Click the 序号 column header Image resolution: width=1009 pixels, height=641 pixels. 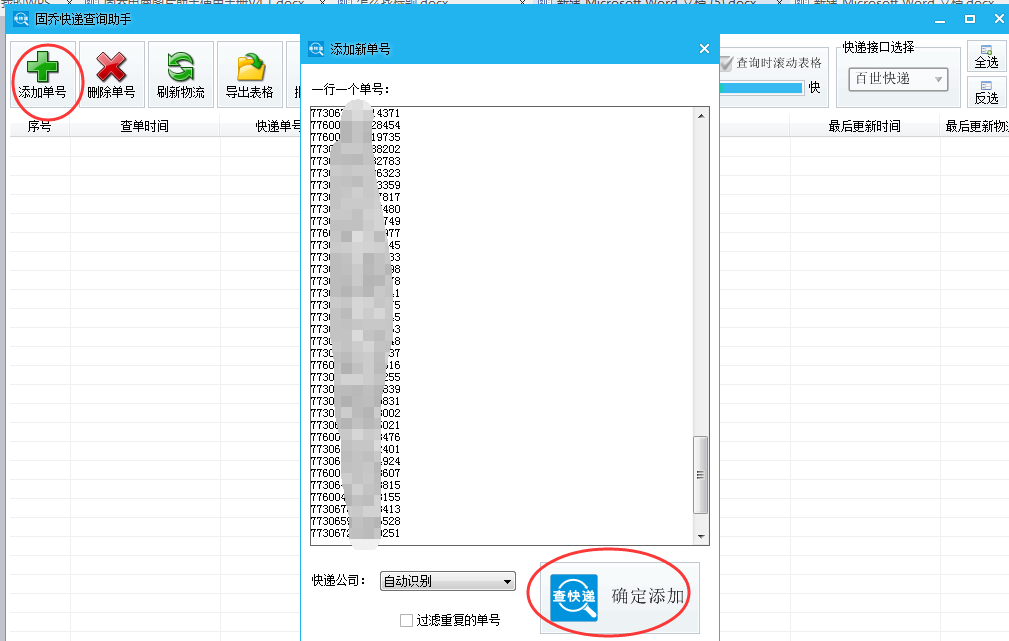point(39,127)
